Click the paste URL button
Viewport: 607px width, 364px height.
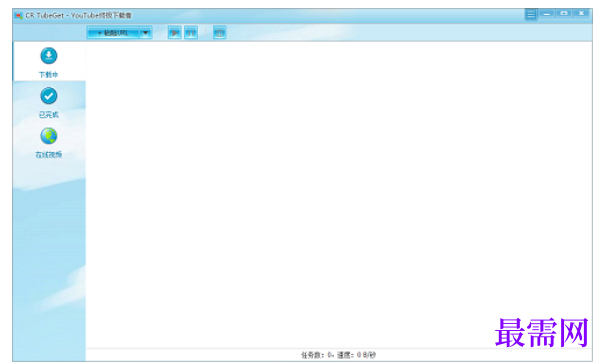click(x=113, y=33)
